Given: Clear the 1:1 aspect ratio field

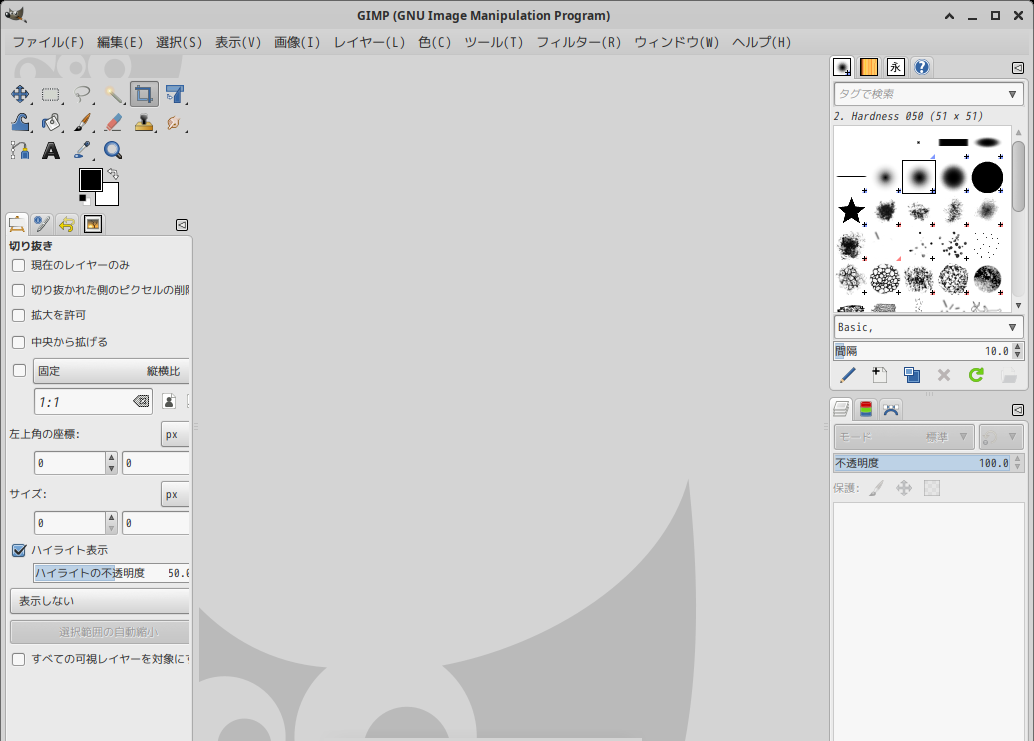Looking at the screenshot, I should point(141,401).
